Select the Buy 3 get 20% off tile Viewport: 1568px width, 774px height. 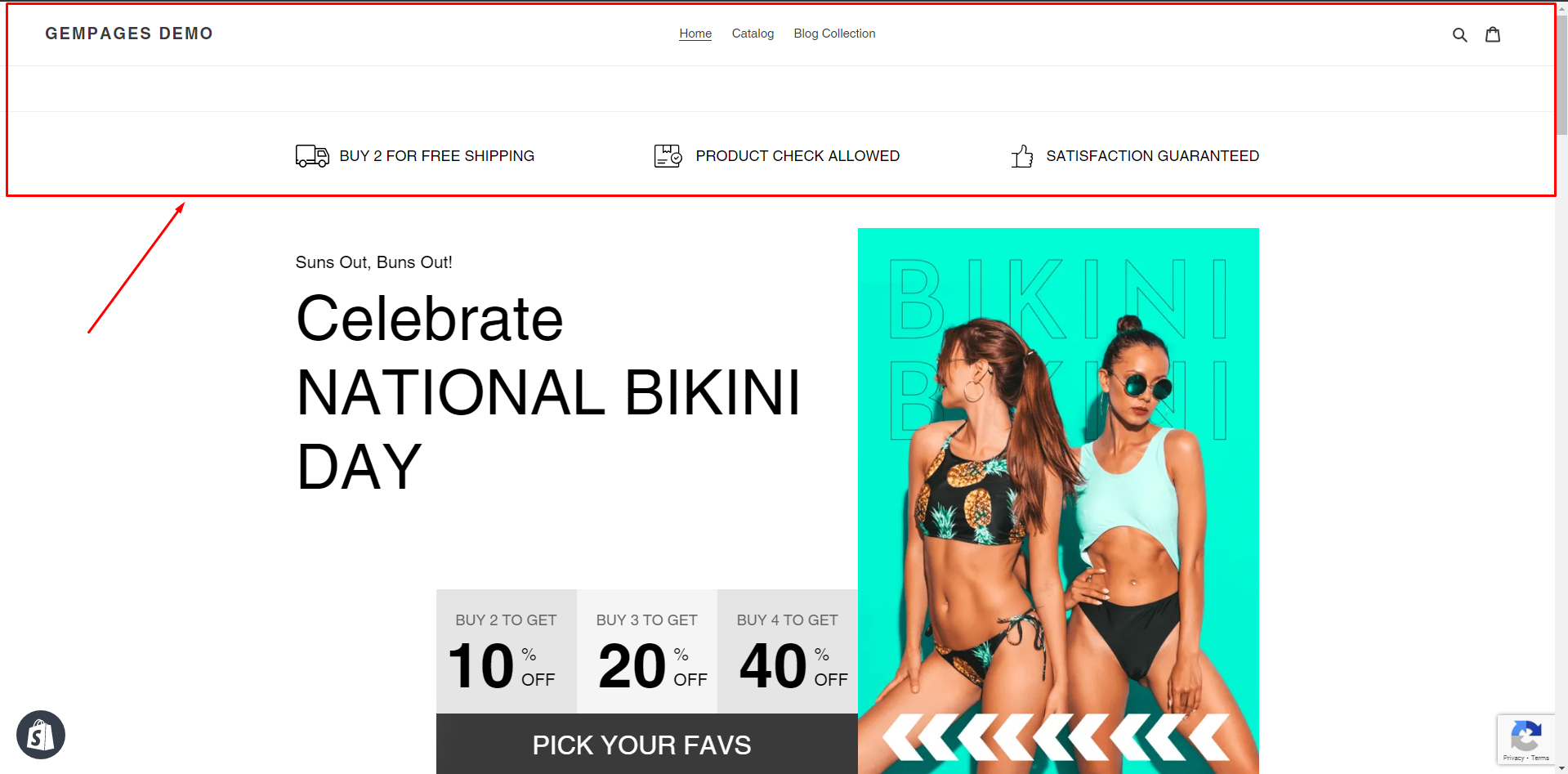(x=647, y=651)
